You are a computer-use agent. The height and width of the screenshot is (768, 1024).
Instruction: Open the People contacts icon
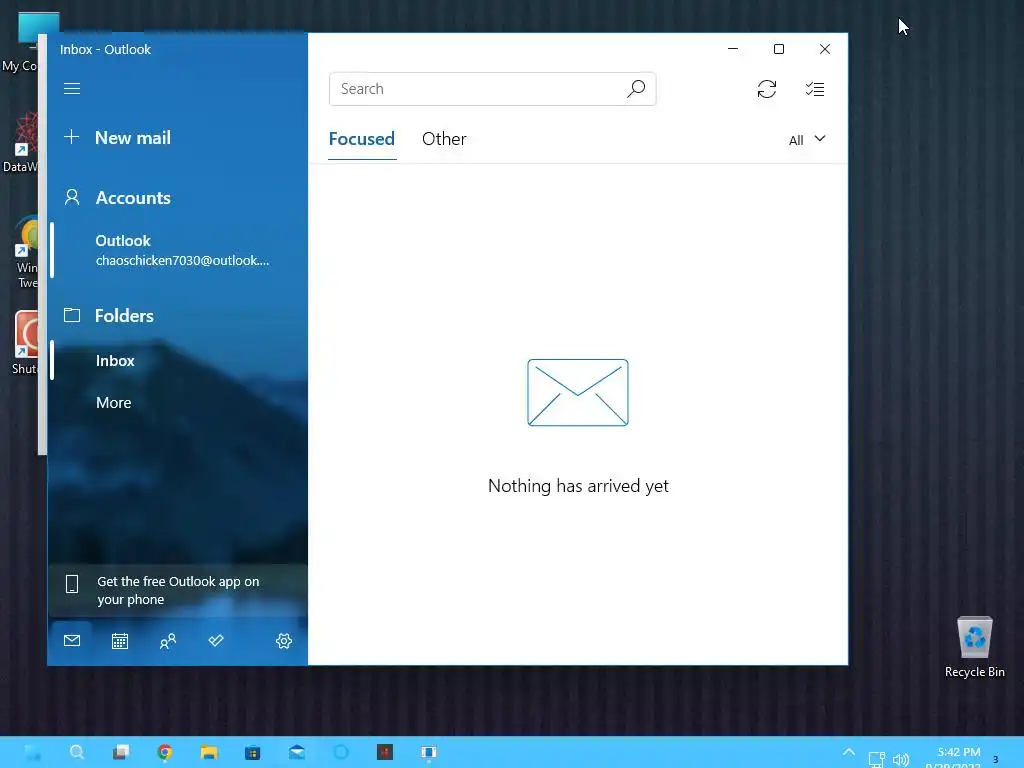click(168, 641)
